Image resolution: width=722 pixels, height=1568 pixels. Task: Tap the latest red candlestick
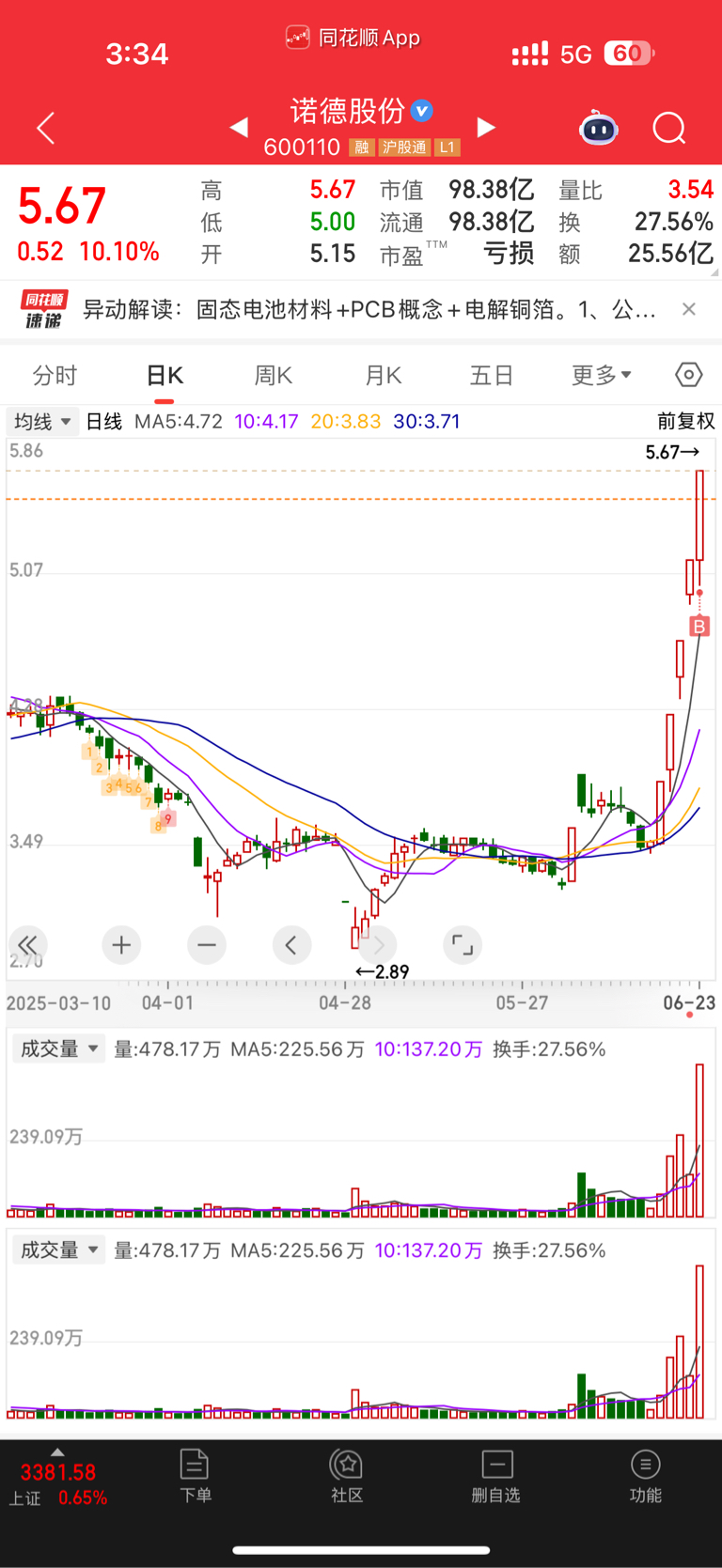(x=699, y=515)
